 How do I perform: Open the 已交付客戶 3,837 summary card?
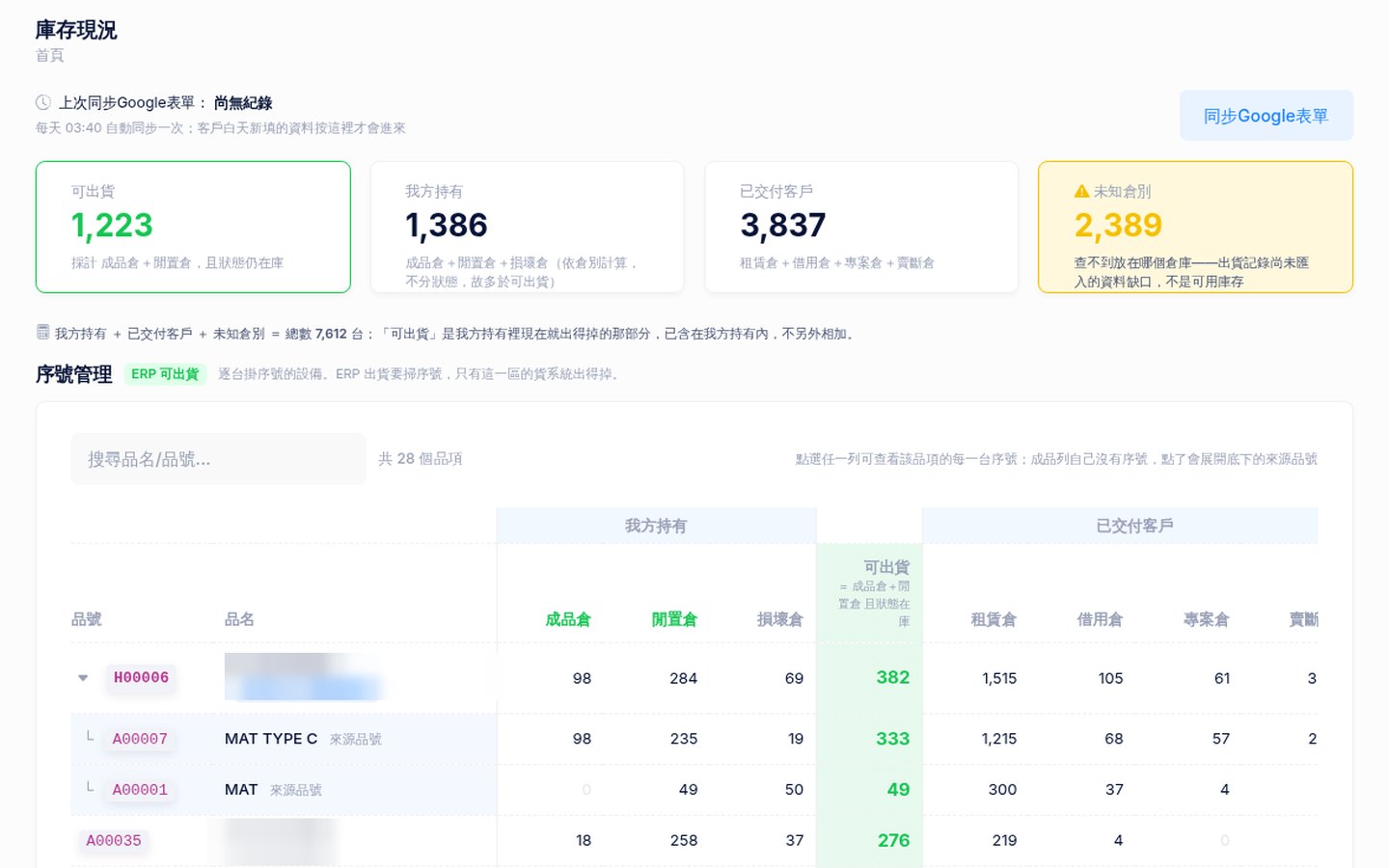(x=861, y=227)
